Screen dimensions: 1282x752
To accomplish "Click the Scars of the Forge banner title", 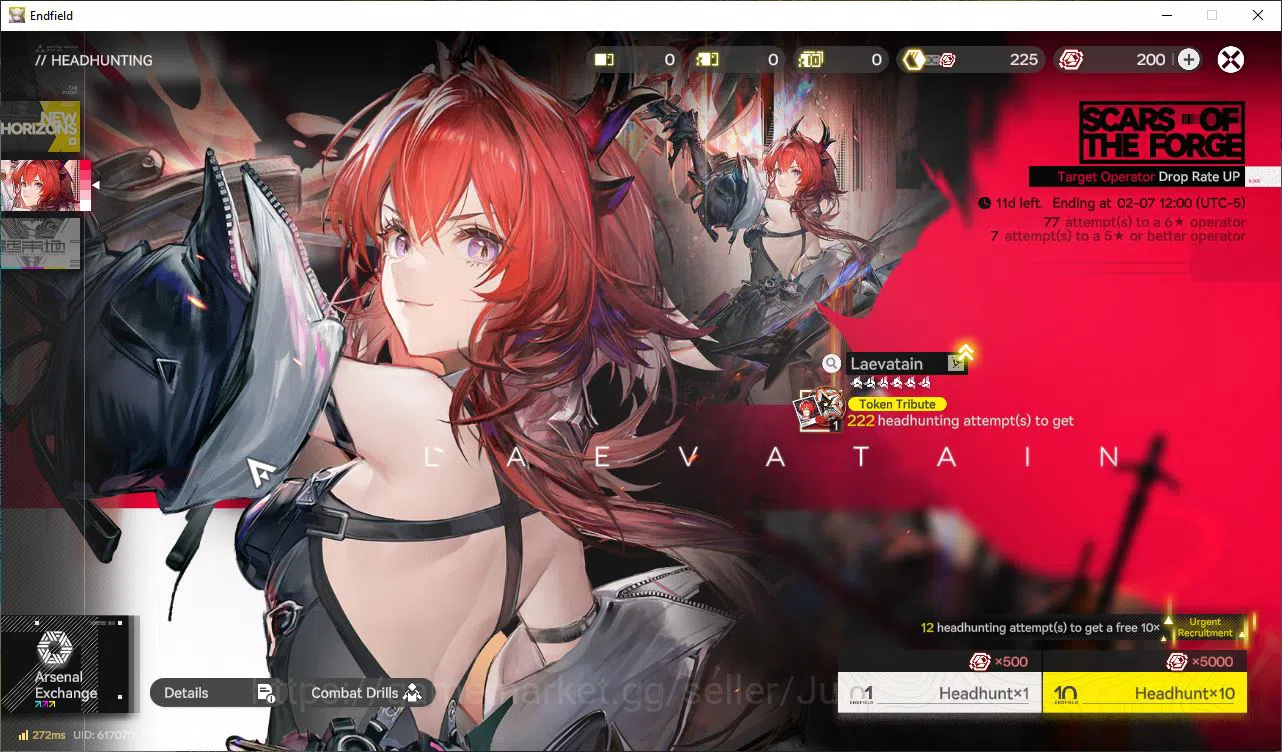I will pos(1162,132).
